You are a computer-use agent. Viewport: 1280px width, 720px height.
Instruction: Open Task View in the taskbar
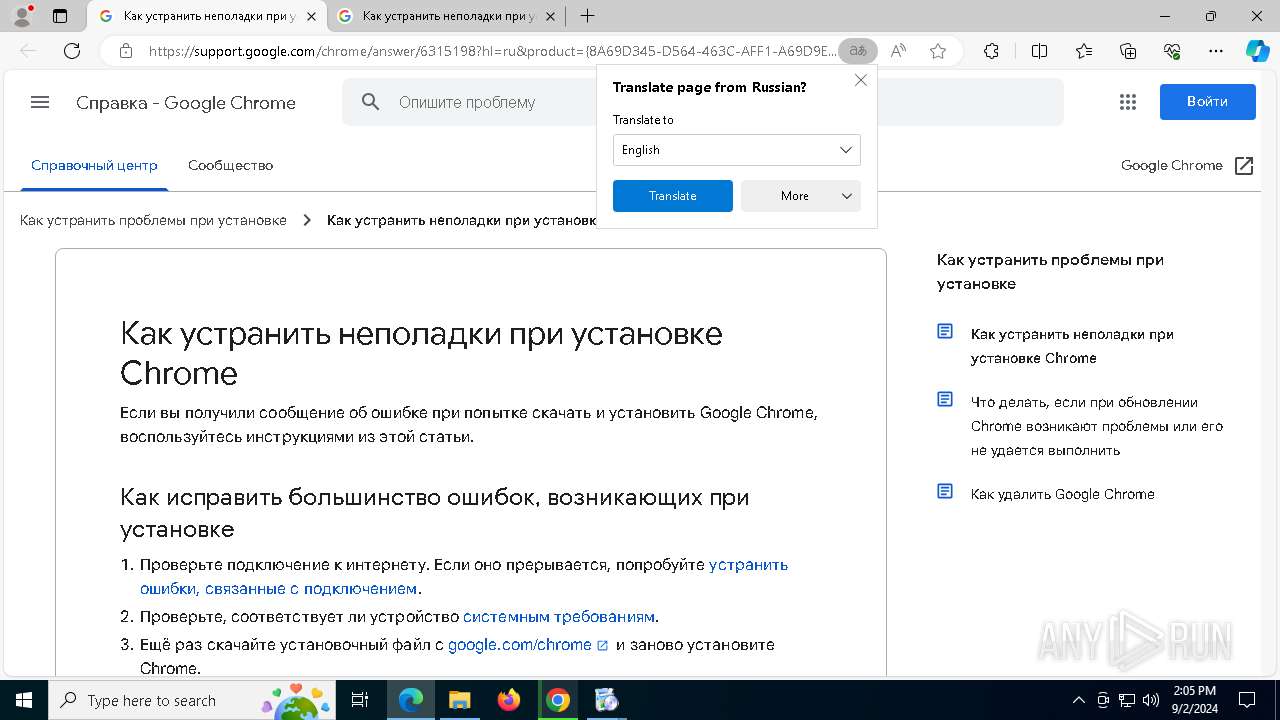click(x=361, y=700)
